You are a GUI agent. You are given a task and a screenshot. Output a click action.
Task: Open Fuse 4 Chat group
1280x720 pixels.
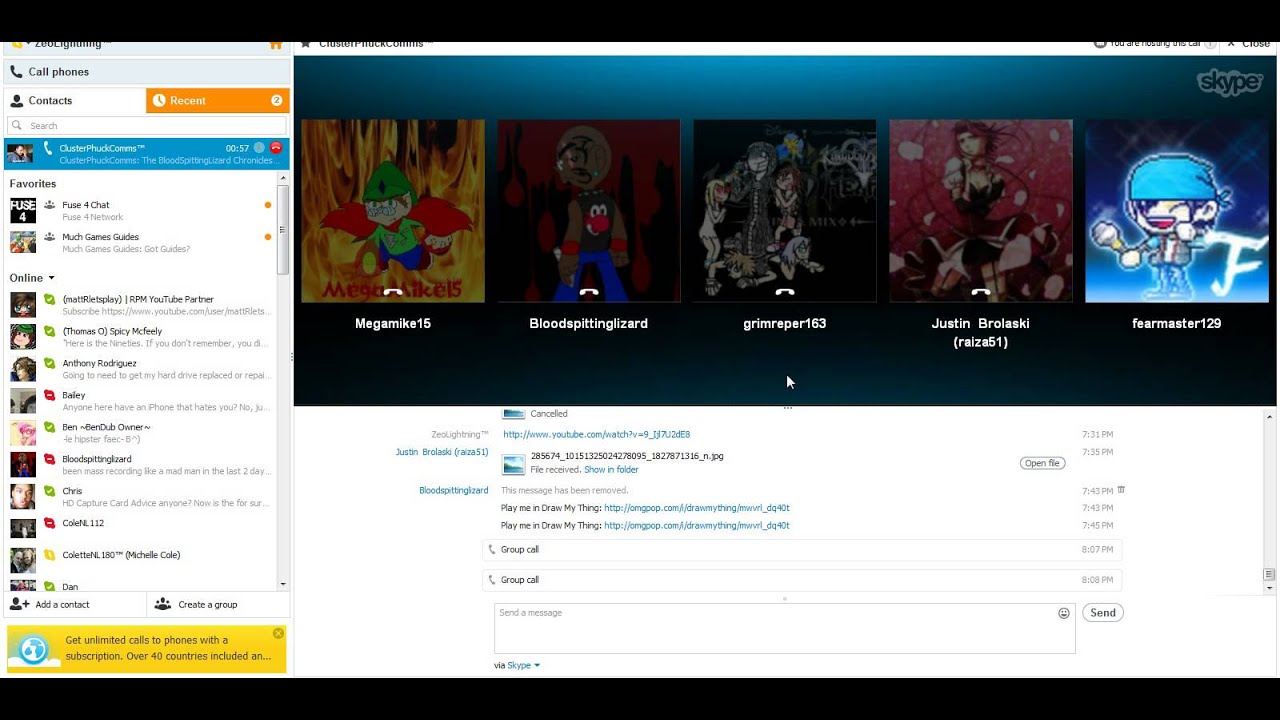140,210
